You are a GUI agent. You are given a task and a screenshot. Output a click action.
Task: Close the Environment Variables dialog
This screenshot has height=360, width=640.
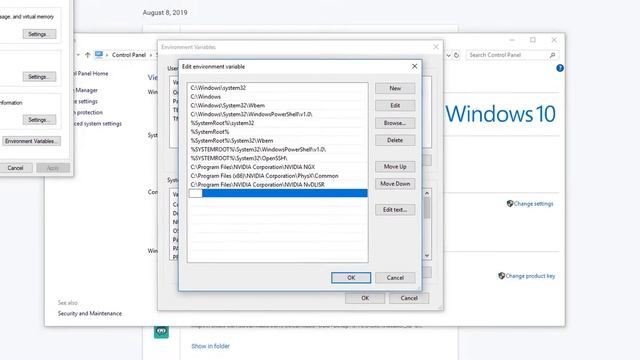(x=436, y=47)
